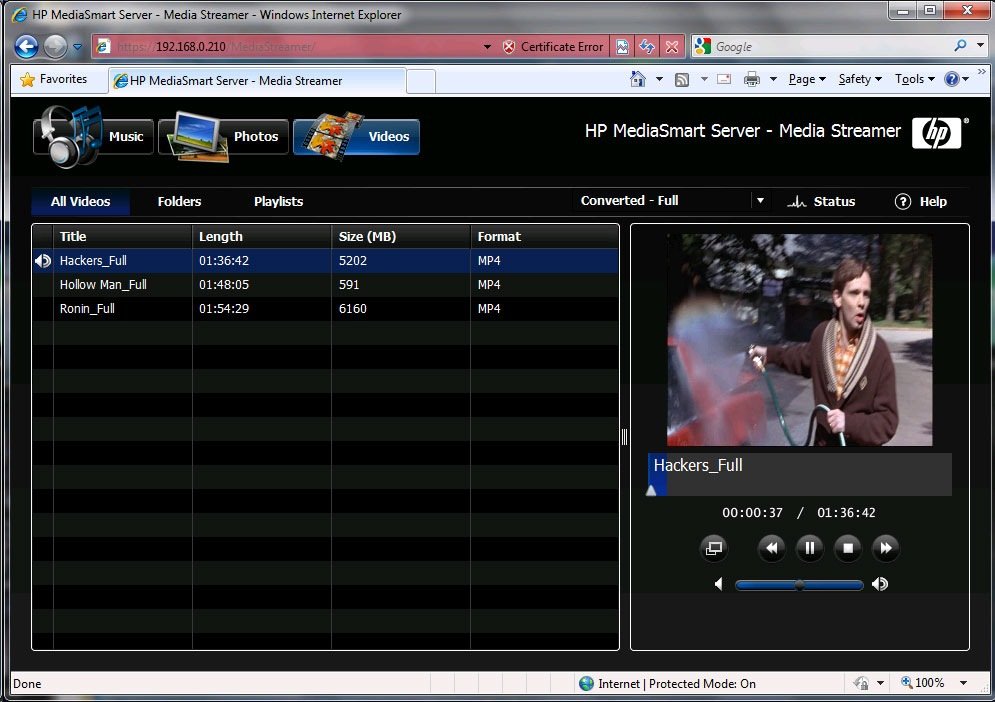Click the 6160 size cell

pos(353,309)
